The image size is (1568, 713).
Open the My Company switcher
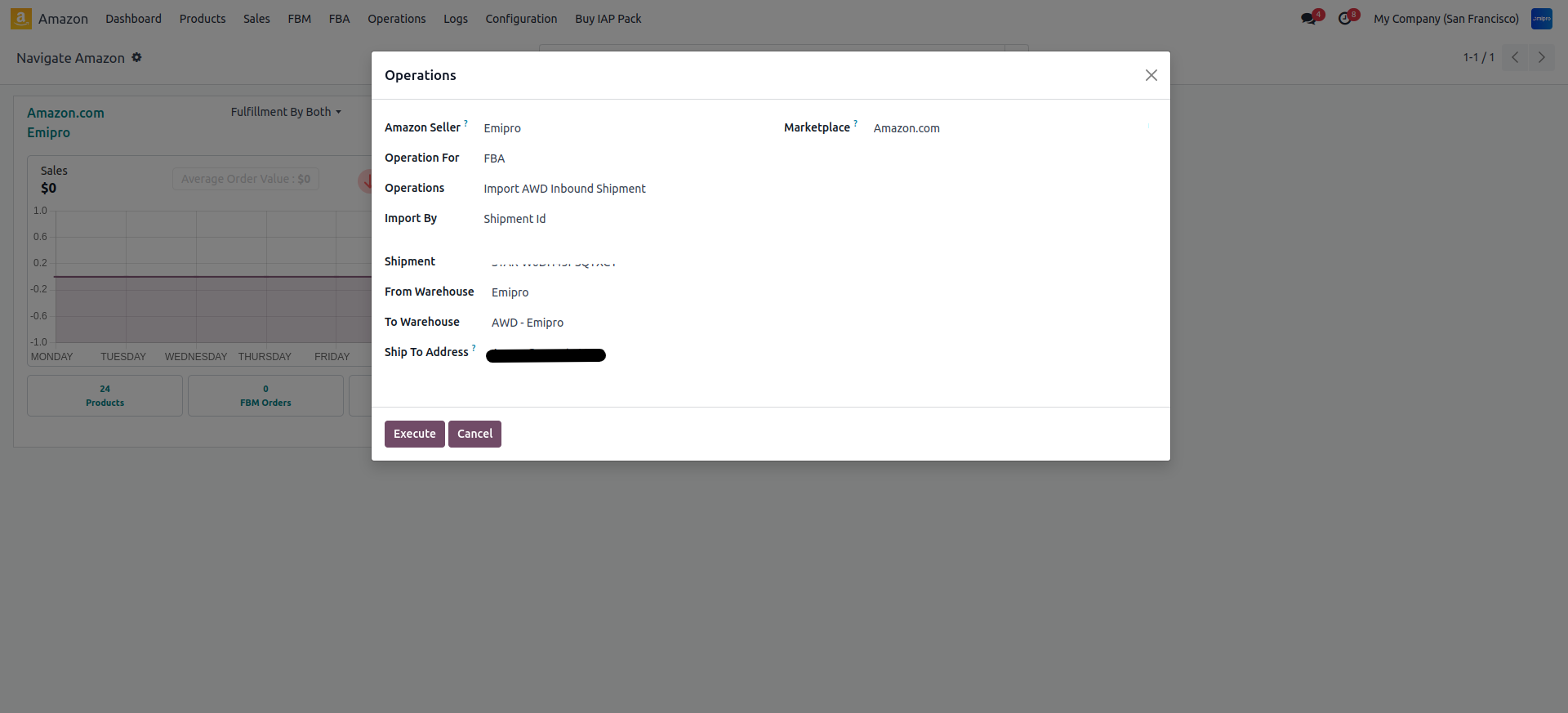[1445, 19]
